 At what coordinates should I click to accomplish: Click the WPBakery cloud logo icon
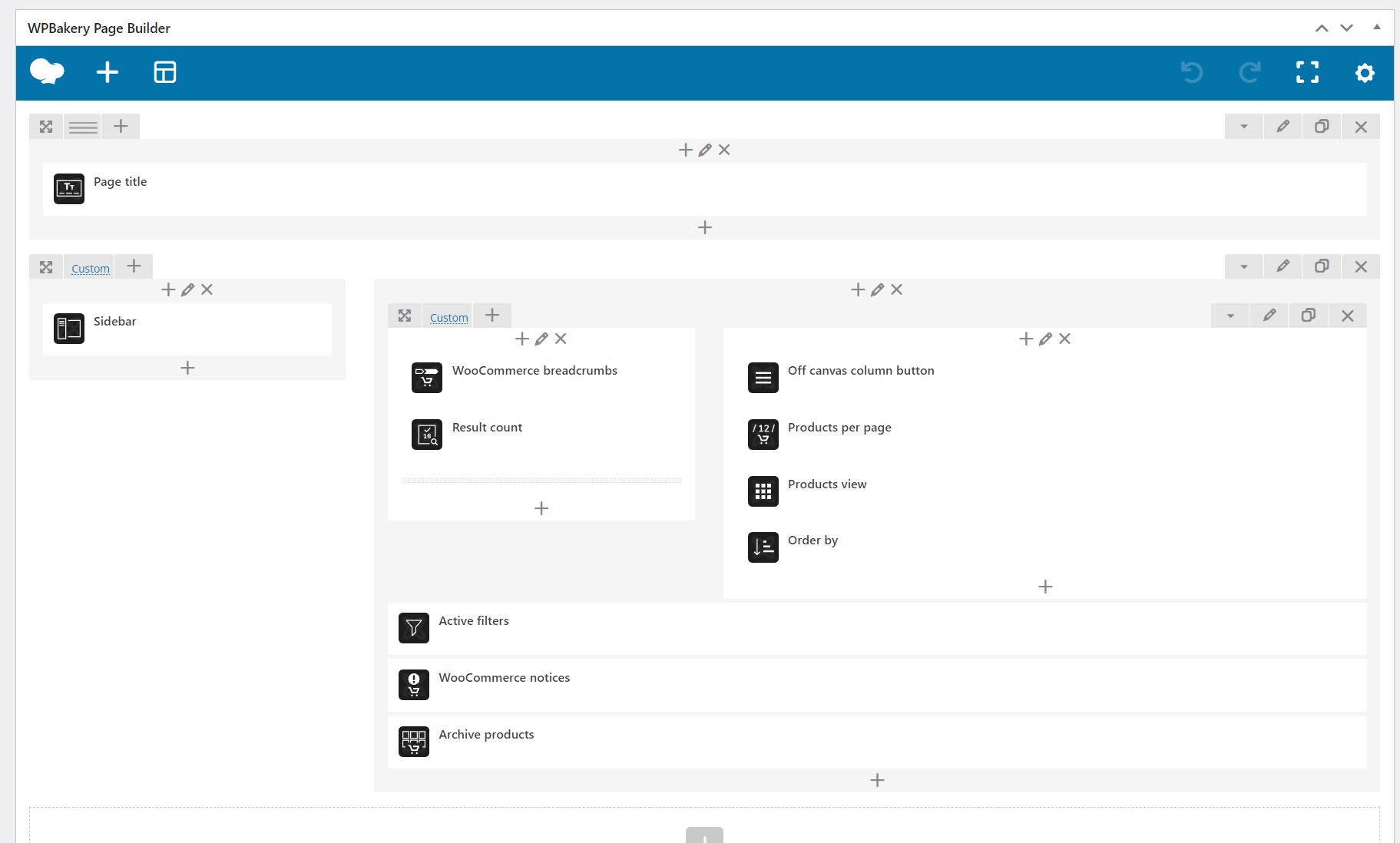47,72
